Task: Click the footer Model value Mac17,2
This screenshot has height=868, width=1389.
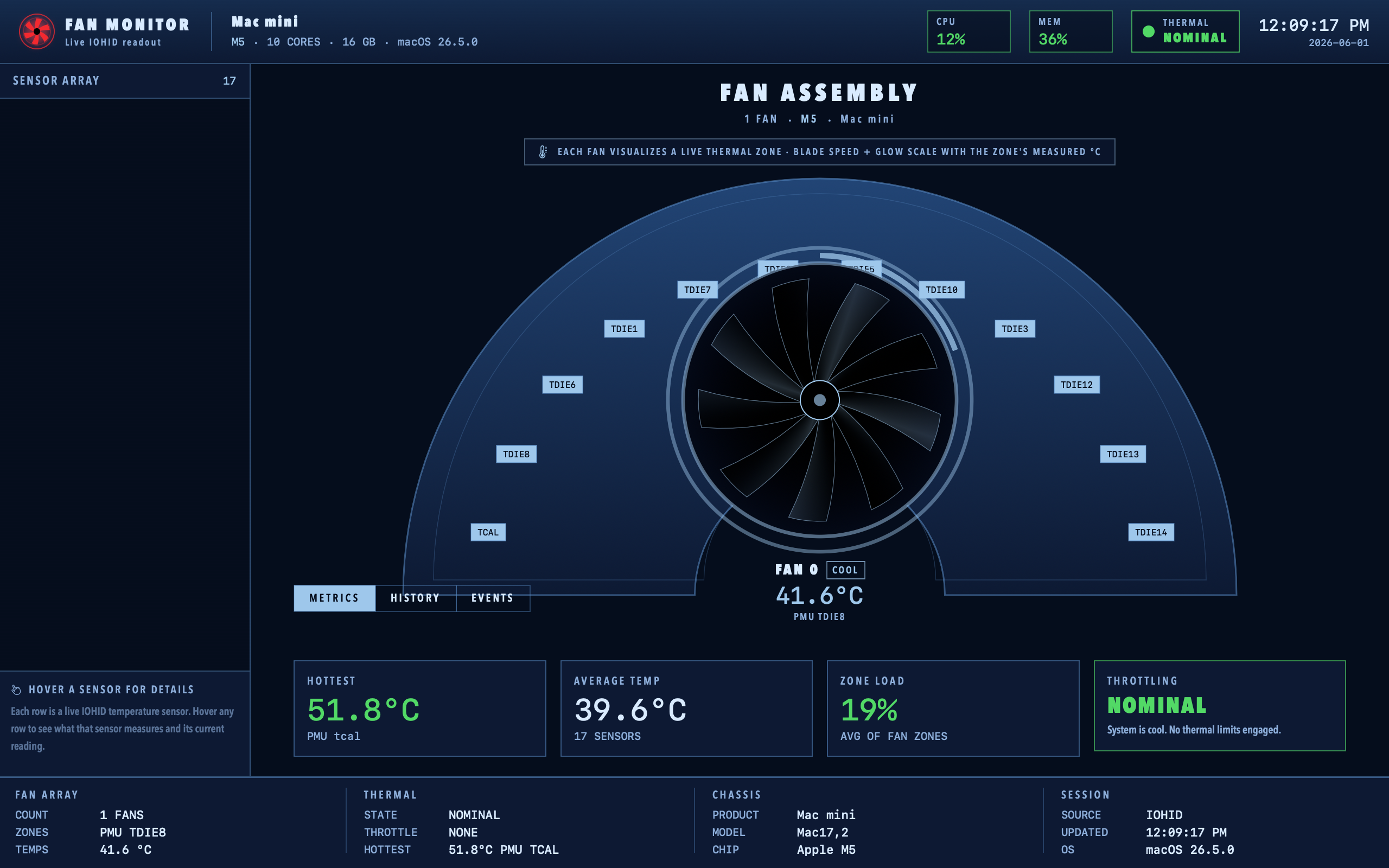Action: tap(823, 832)
